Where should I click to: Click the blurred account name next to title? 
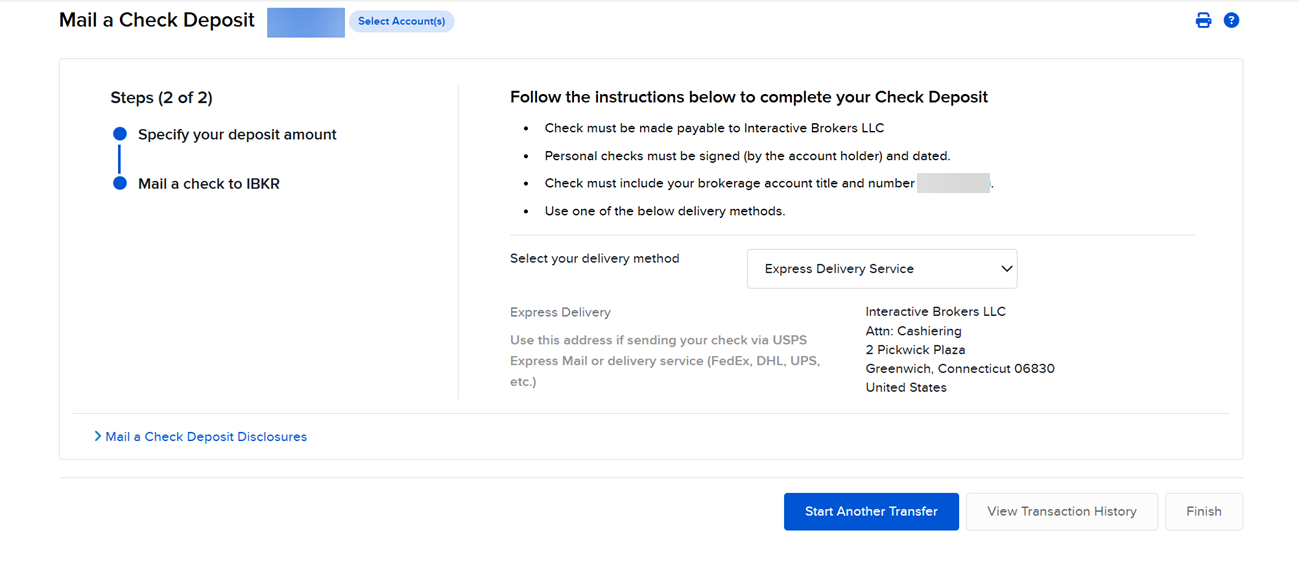click(x=306, y=22)
